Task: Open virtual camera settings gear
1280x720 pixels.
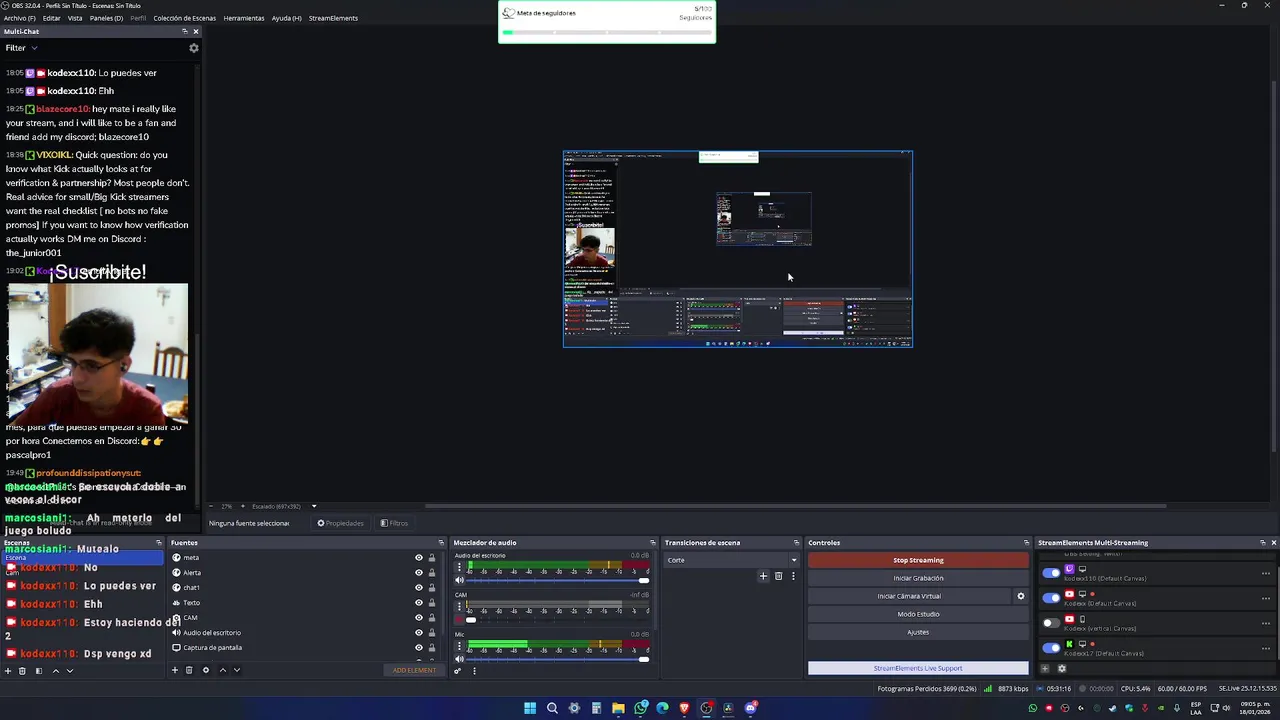Action: point(1021,596)
